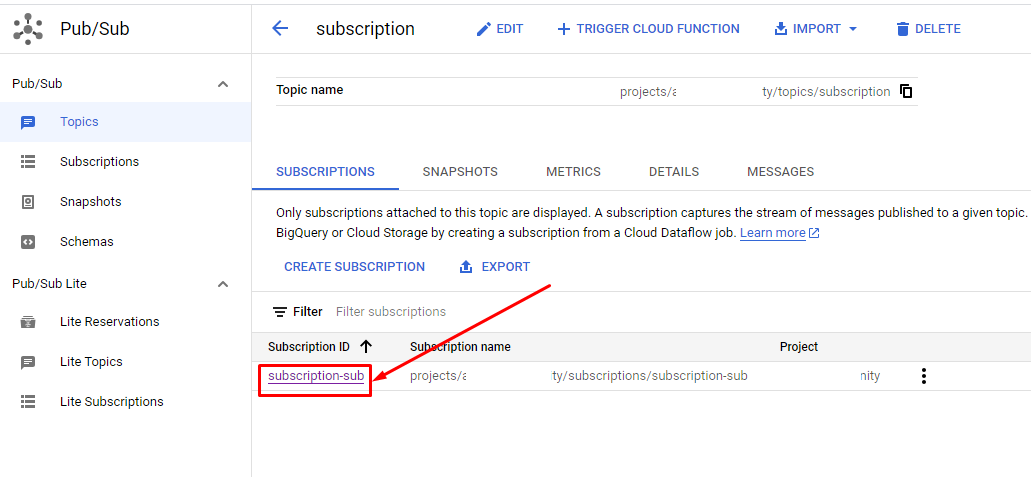Open the subscription-sub link
Image resolution: width=1031 pixels, height=477 pixels.
point(316,376)
